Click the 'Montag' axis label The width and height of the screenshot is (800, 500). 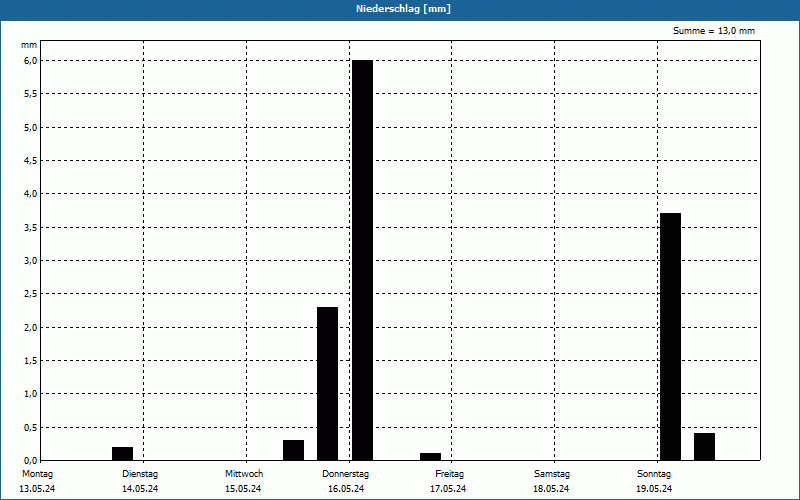(x=37, y=474)
